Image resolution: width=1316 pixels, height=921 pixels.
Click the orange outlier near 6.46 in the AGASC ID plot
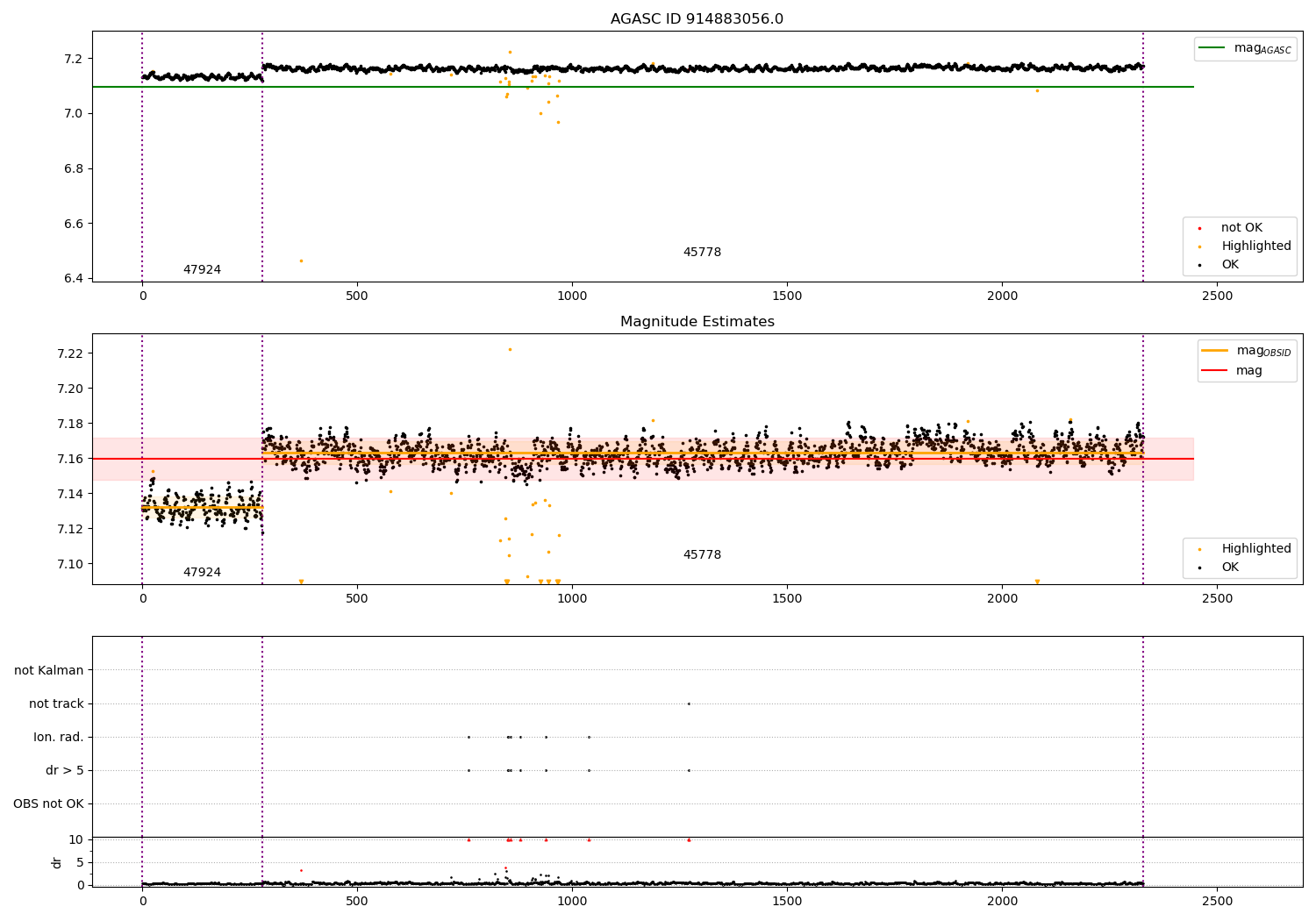(301, 261)
